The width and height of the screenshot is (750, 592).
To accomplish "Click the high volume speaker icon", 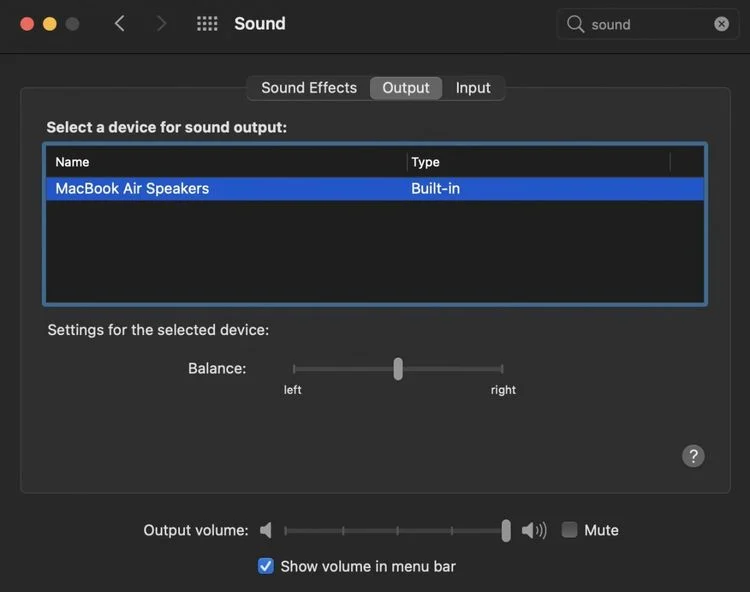I will tap(534, 530).
